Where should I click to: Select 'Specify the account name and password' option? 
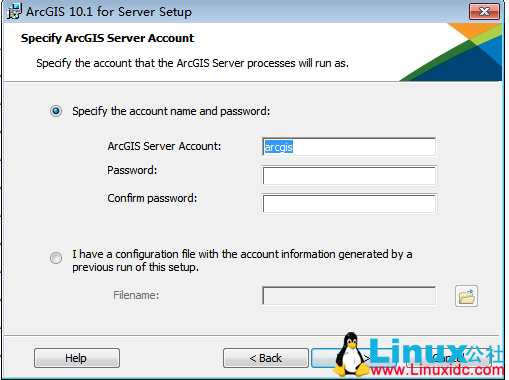pos(56,111)
